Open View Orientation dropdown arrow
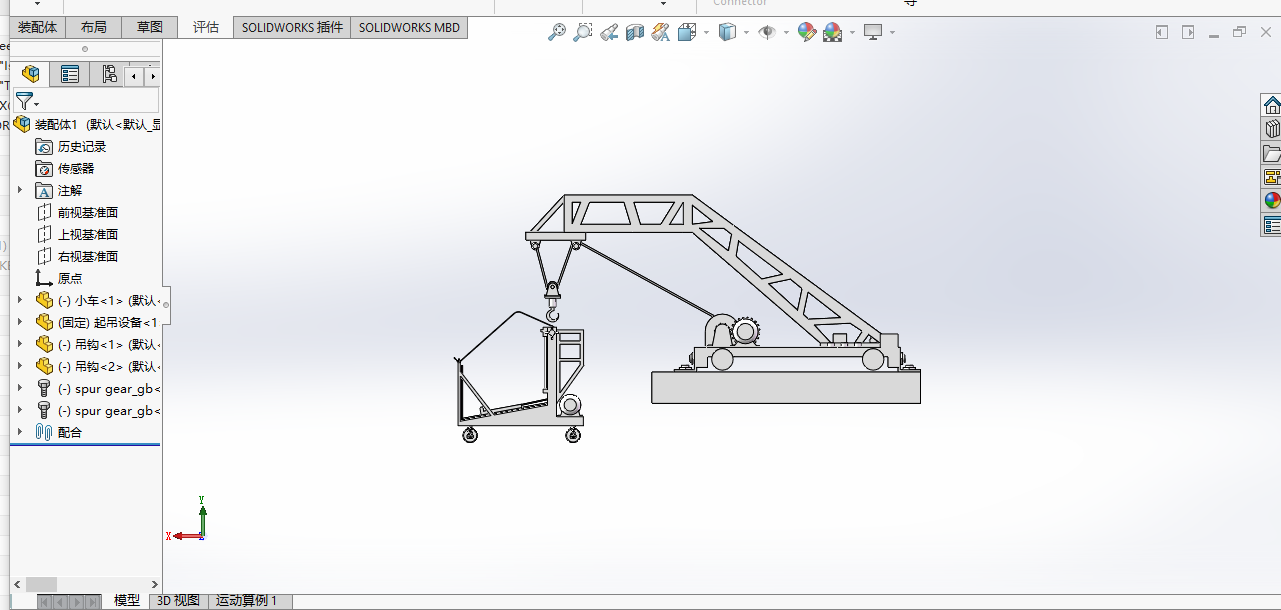 (x=706, y=32)
